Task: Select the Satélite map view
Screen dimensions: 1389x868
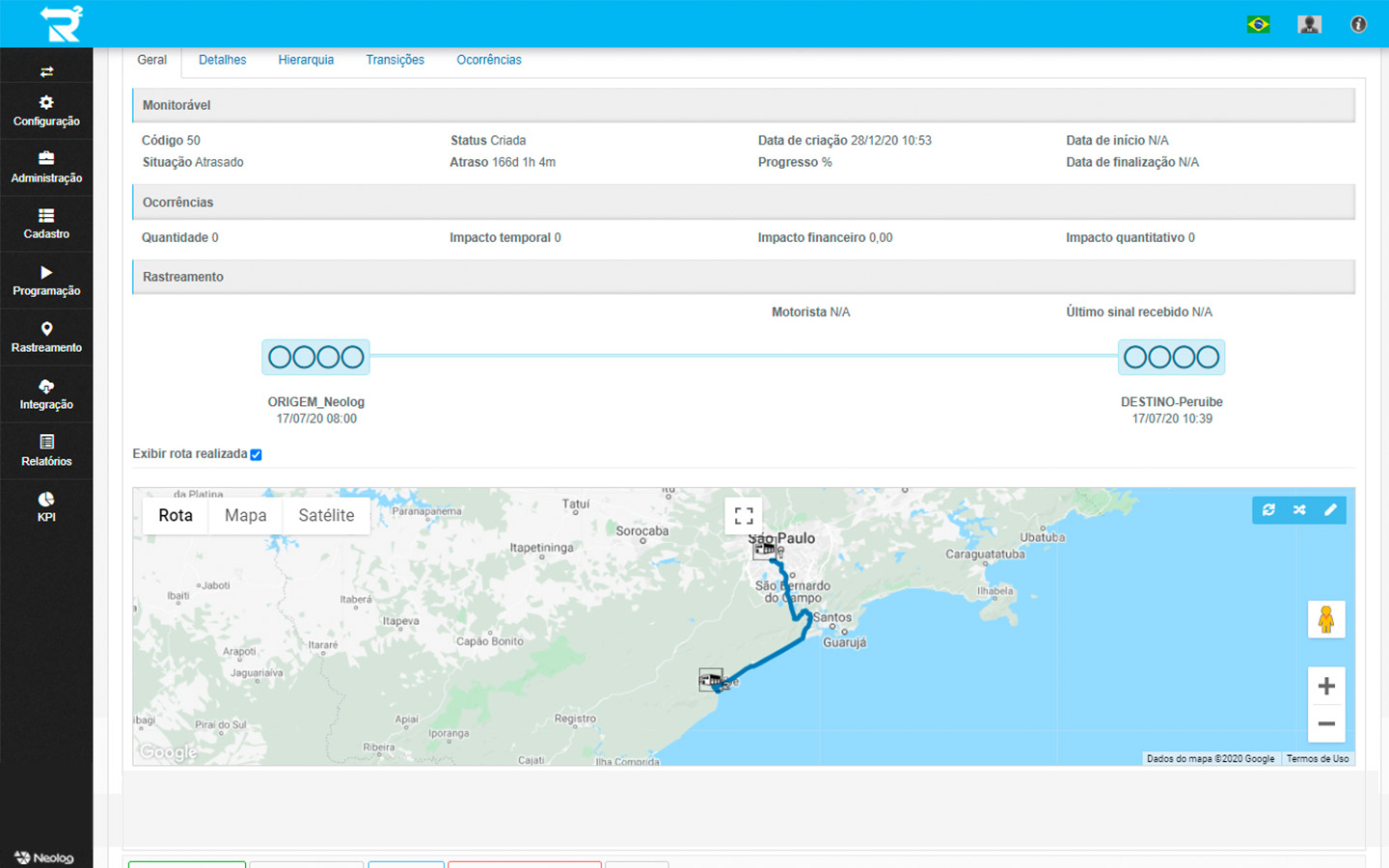Action: click(326, 515)
